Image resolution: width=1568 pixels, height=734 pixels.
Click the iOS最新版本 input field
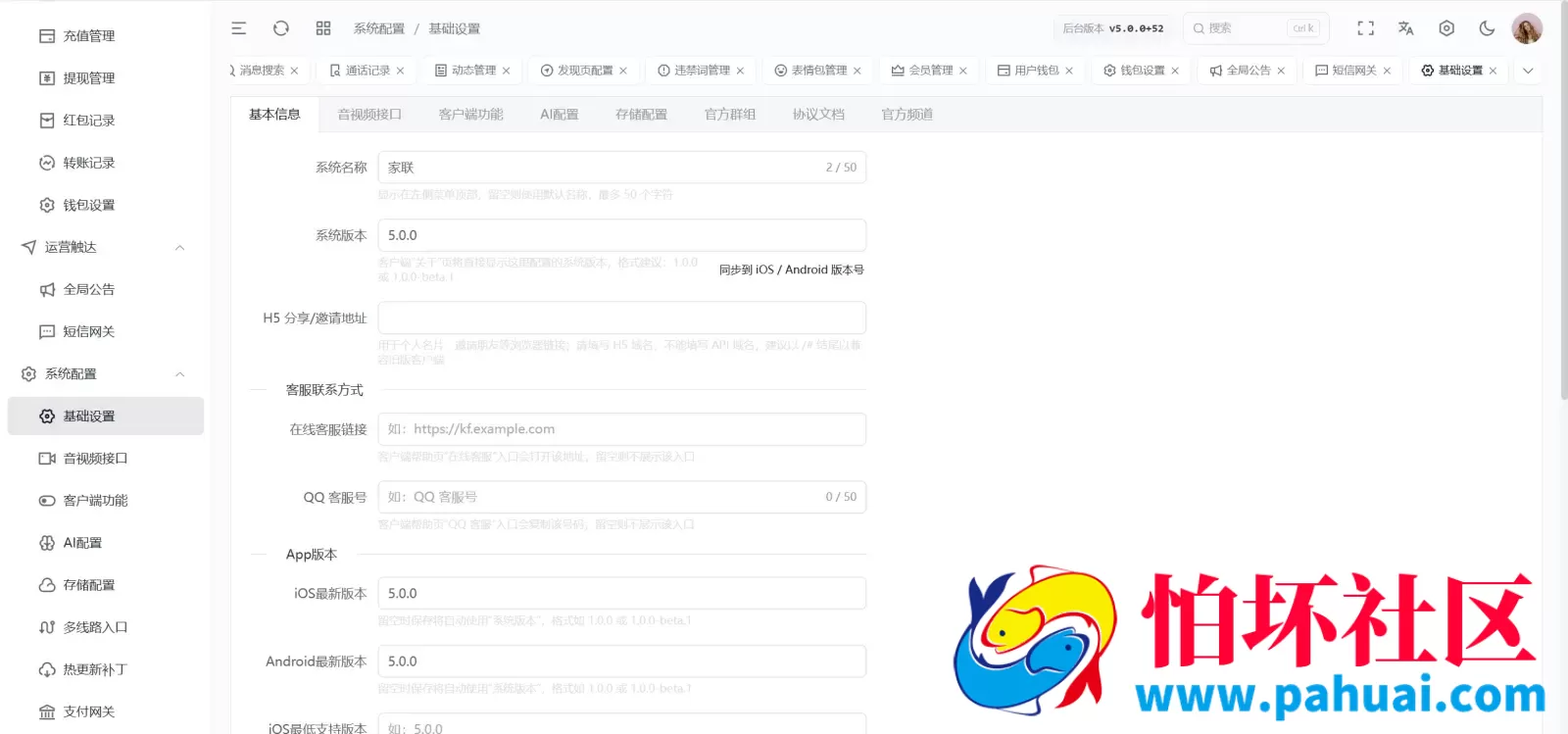[x=621, y=594]
